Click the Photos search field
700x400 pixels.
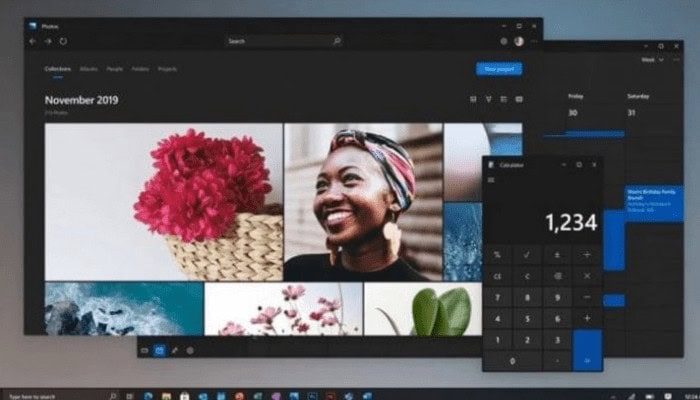click(x=283, y=41)
